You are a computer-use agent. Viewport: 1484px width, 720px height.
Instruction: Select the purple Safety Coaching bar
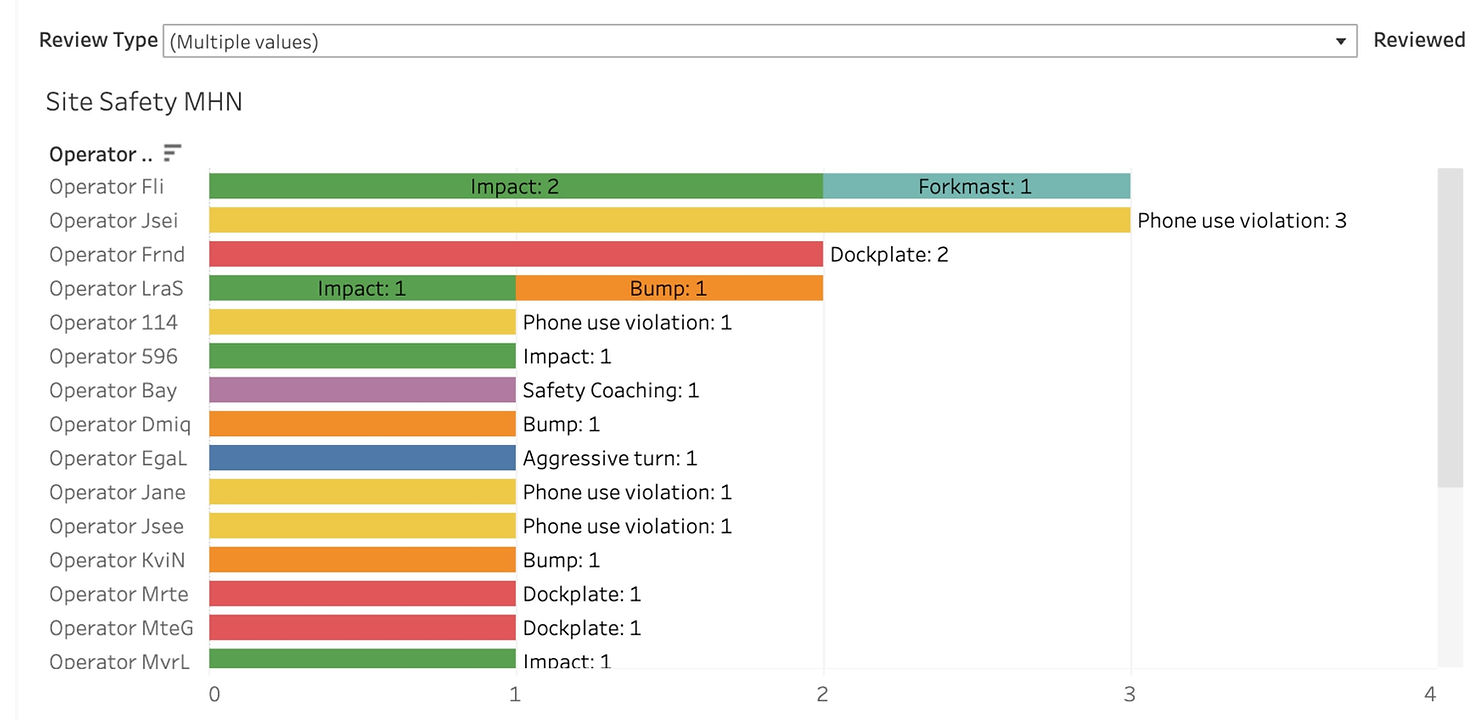[362, 391]
